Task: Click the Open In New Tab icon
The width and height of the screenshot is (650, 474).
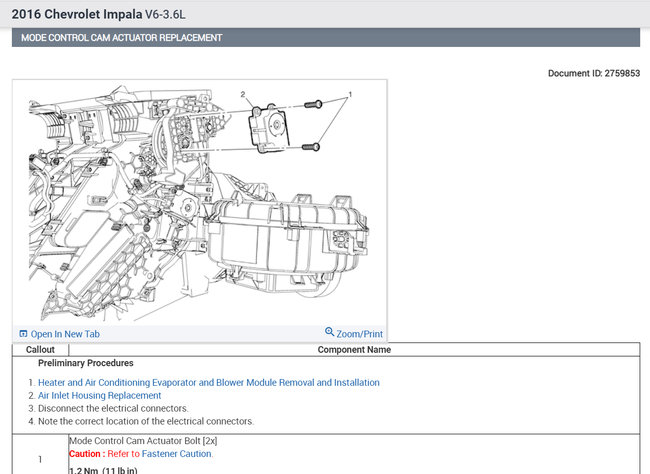Action: point(23,333)
